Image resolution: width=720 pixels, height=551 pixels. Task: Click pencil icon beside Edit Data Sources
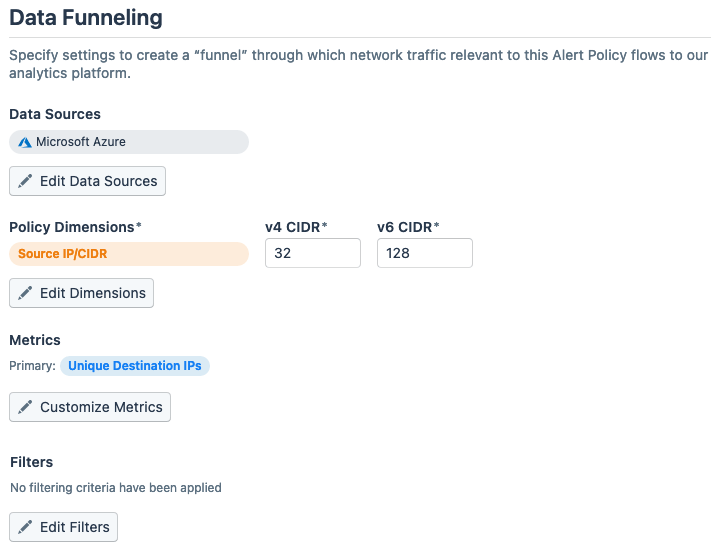(26, 181)
